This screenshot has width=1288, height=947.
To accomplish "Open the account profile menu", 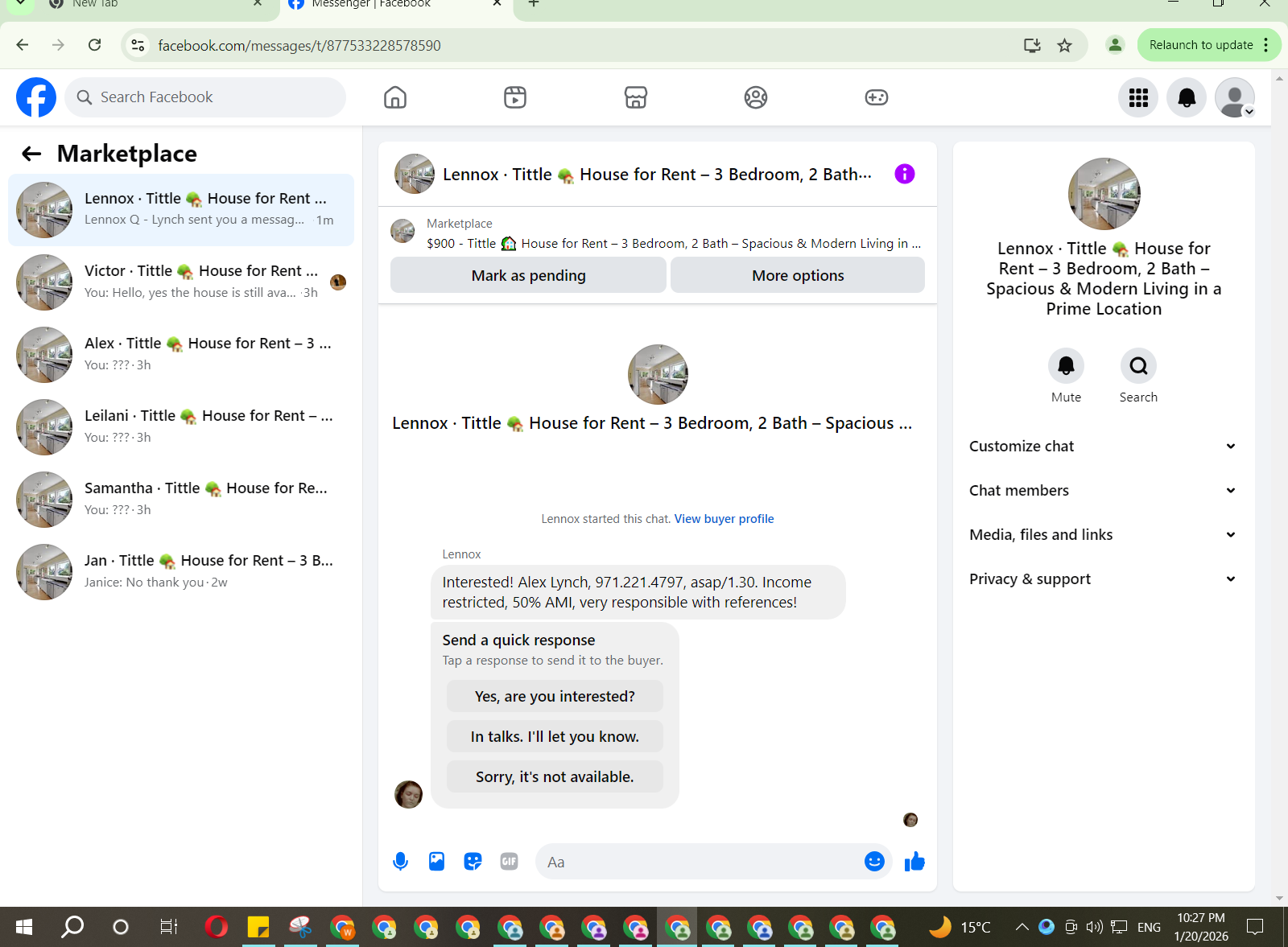I will (x=1235, y=97).
